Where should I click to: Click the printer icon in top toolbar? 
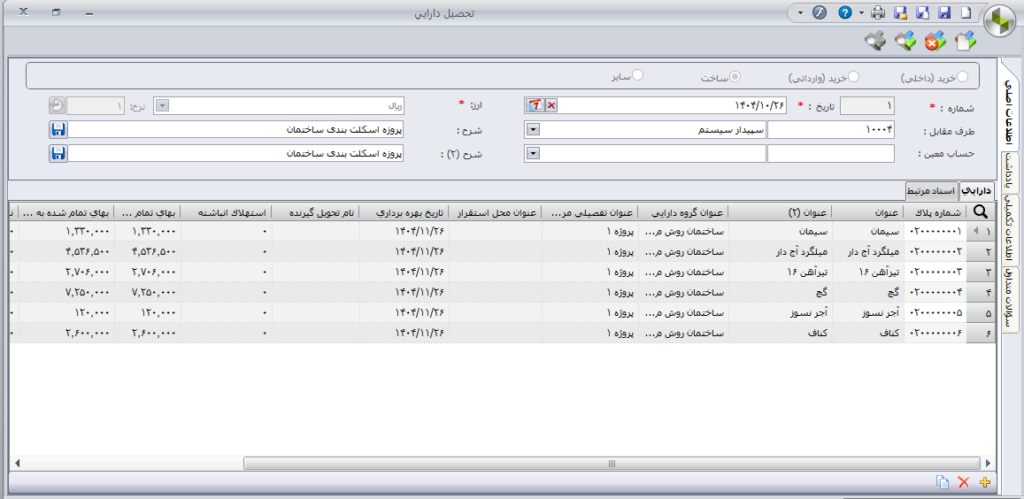[878, 13]
